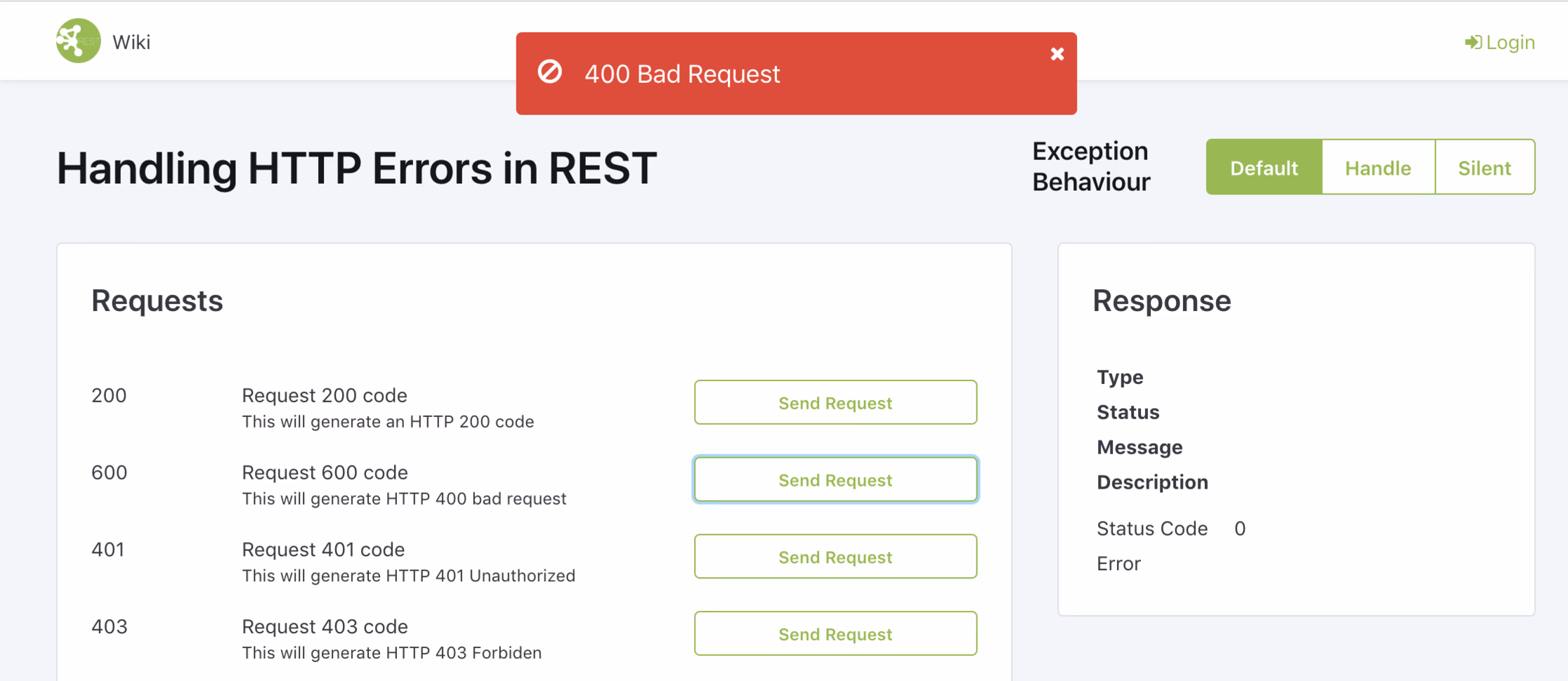The image size is (1568, 681).
Task: Click the 400 Bad Request message text
Action: pyautogui.click(x=681, y=74)
